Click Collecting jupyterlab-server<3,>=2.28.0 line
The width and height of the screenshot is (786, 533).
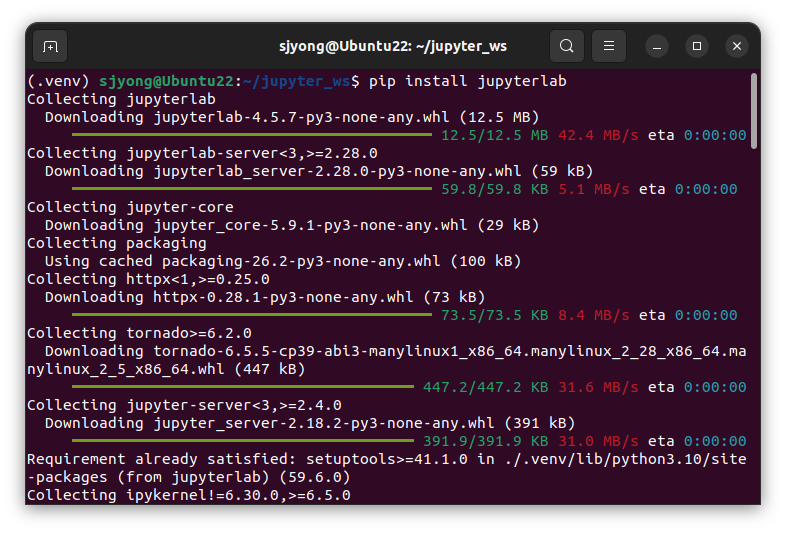(x=202, y=153)
